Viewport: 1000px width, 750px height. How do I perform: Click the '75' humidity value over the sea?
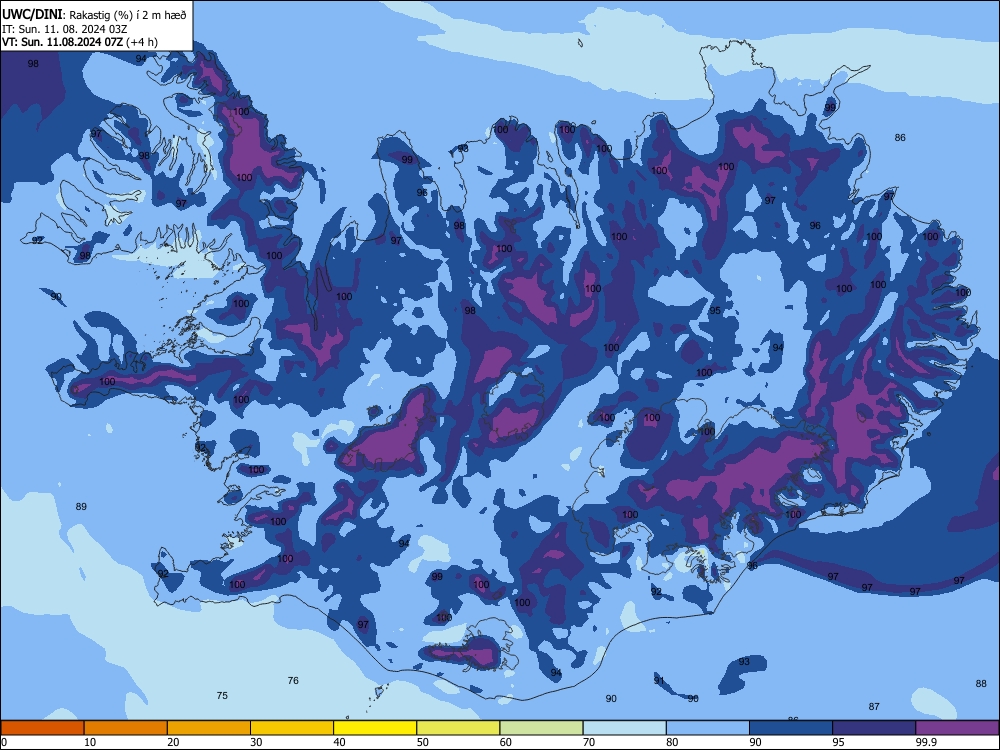tap(222, 696)
